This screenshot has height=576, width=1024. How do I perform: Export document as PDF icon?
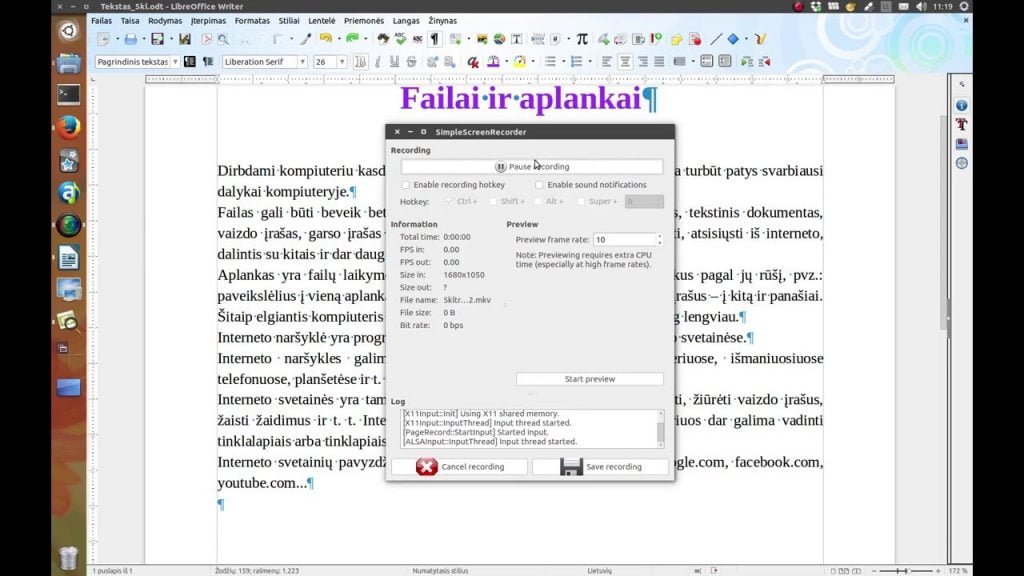click(206, 39)
